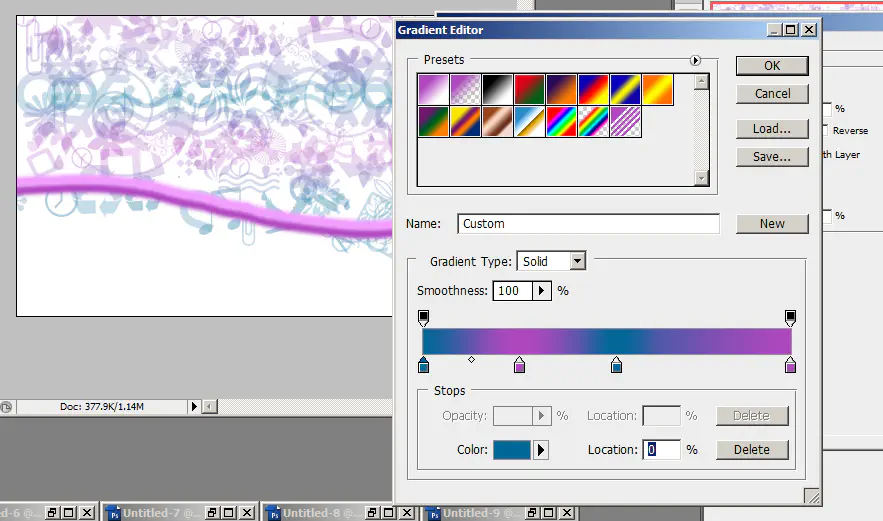883x521 pixels.
Task: Pick the copper metallic gradient preset
Action: (496, 122)
